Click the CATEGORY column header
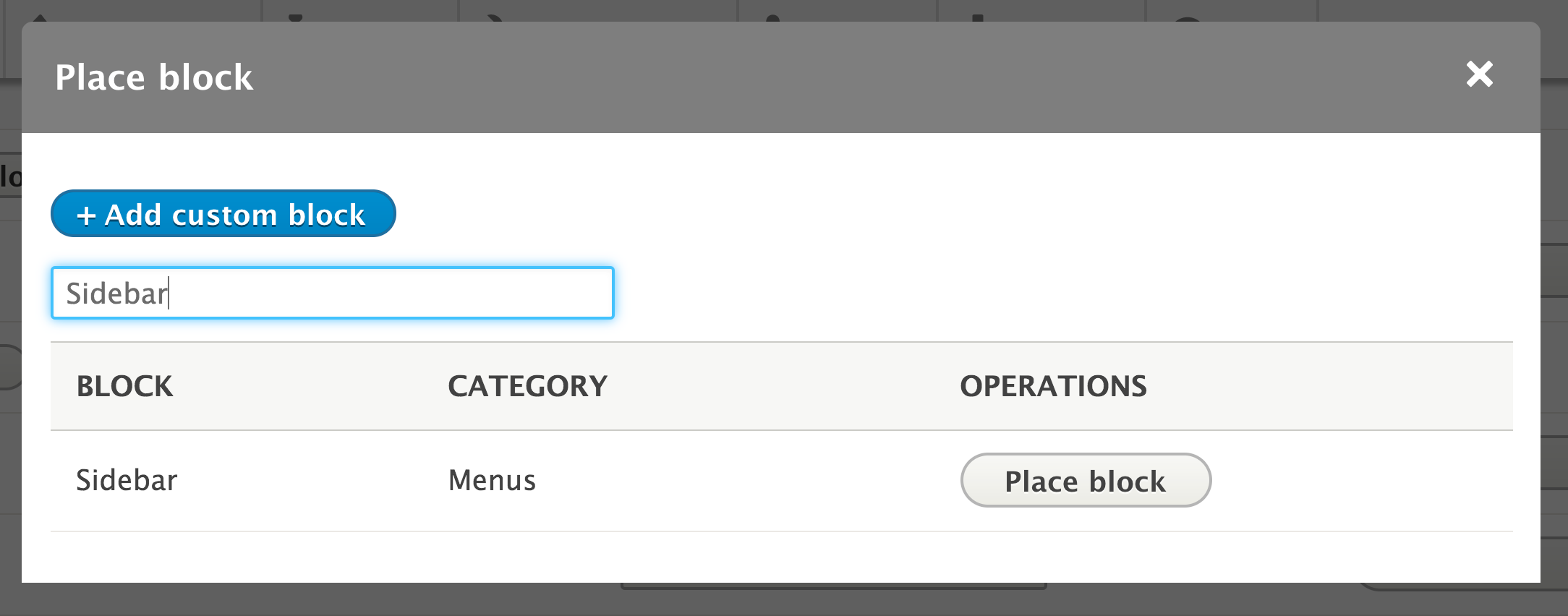The height and width of the screenshot is (616, 1568). (x=527, y=386)
